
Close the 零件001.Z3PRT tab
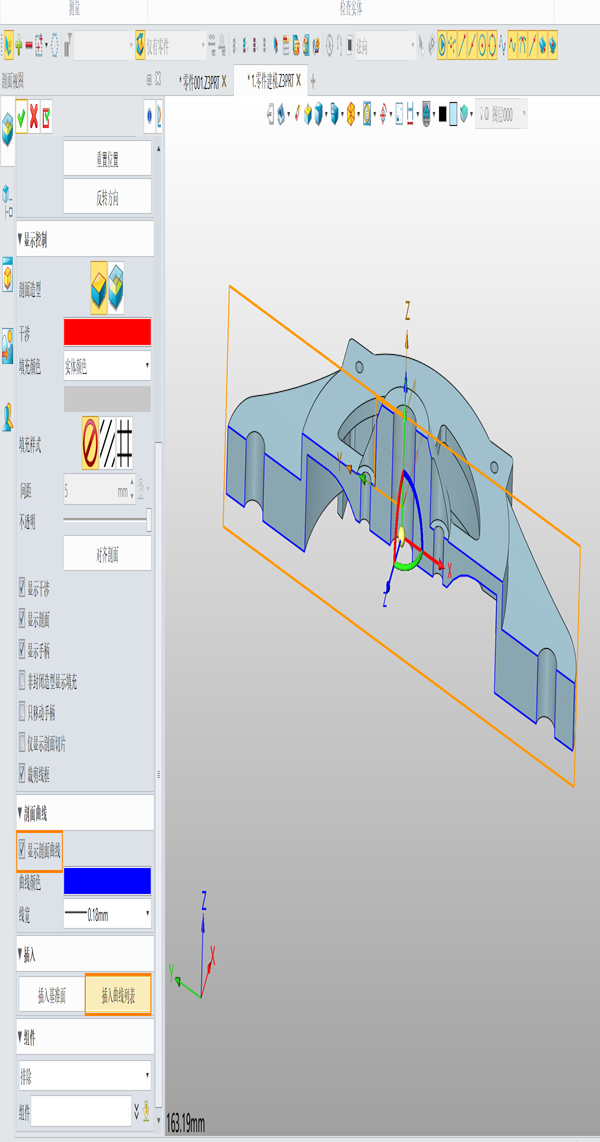click(x=224, y=81)
